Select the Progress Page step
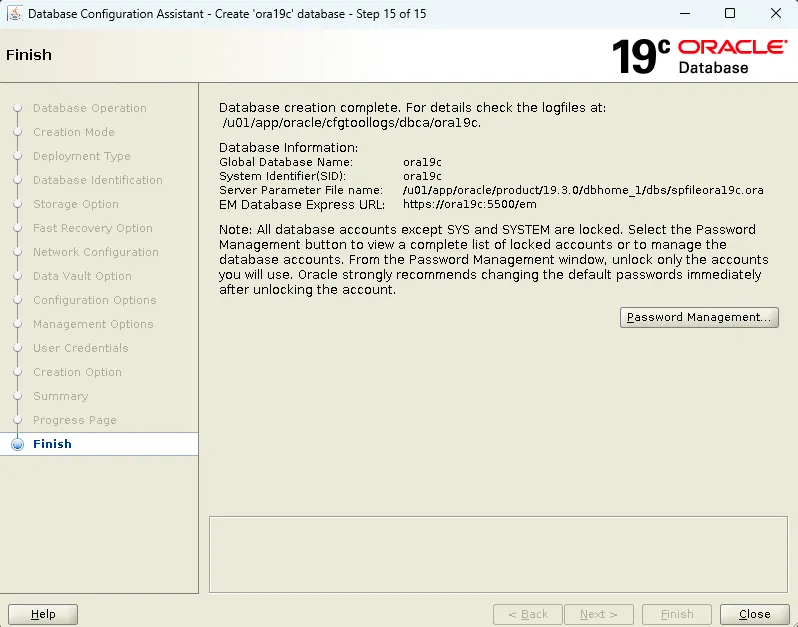 pyautogui.click(x=75, y=420)
